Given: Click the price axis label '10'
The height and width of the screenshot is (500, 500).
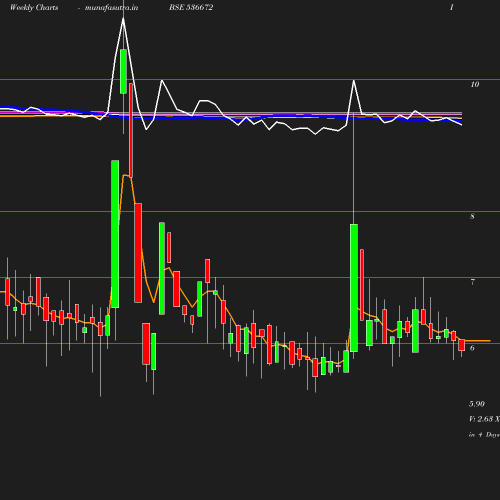Looking at the screenshot, I should click(475, 84).
